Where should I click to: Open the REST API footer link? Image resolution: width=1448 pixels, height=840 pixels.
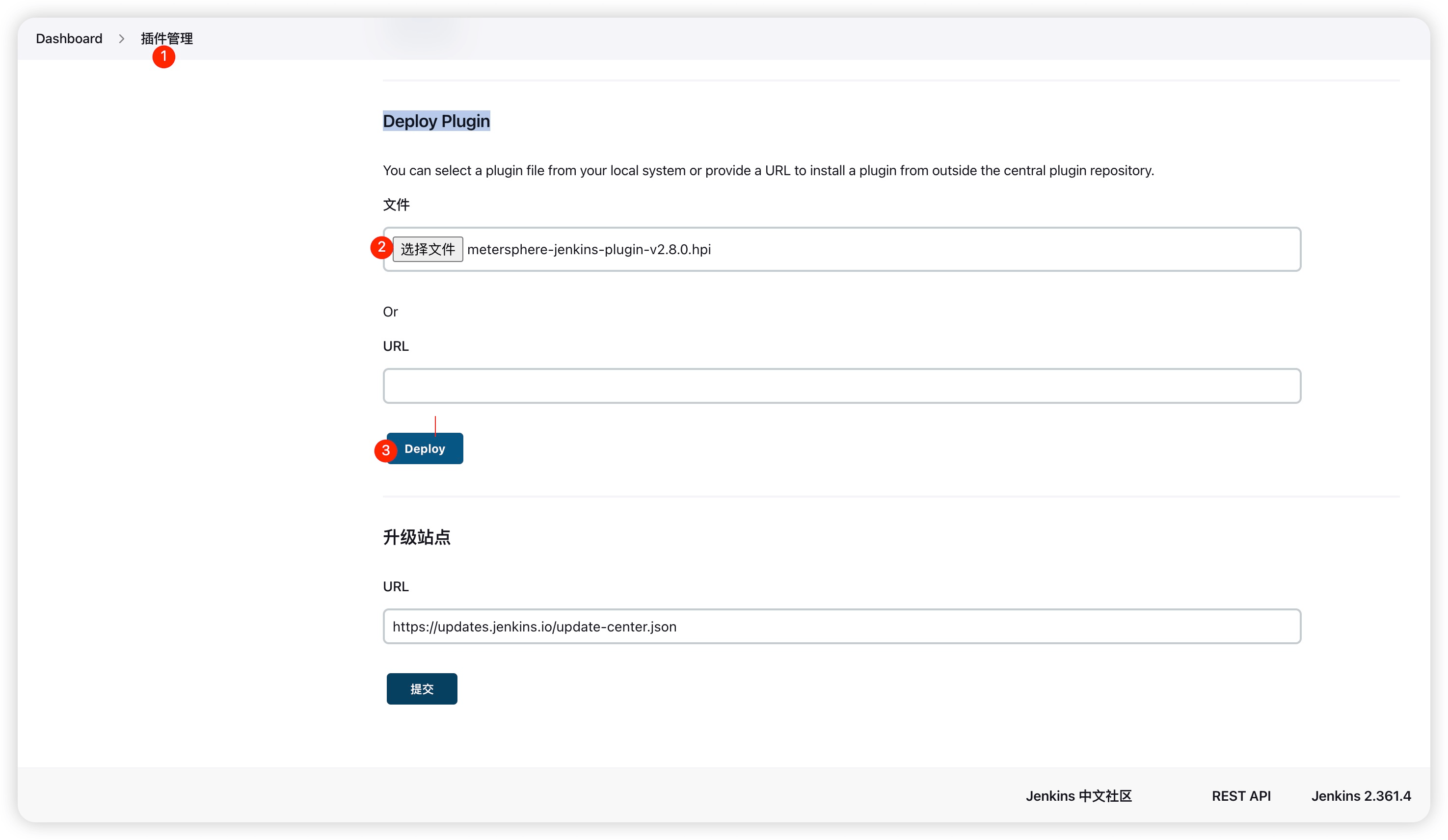pos(1241,796)
